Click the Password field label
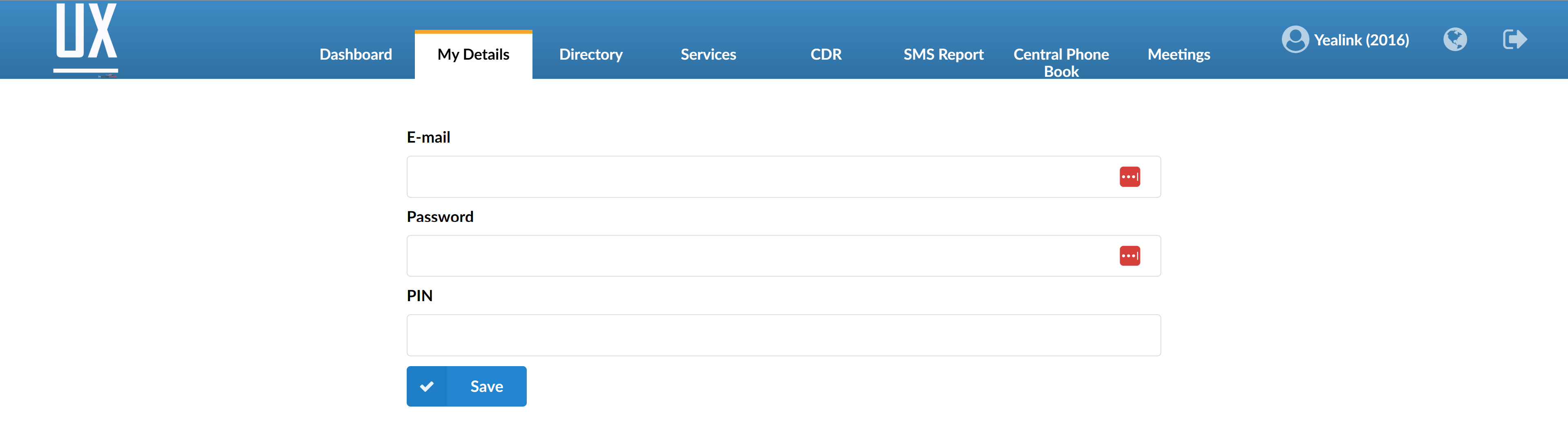 (440, 217)
